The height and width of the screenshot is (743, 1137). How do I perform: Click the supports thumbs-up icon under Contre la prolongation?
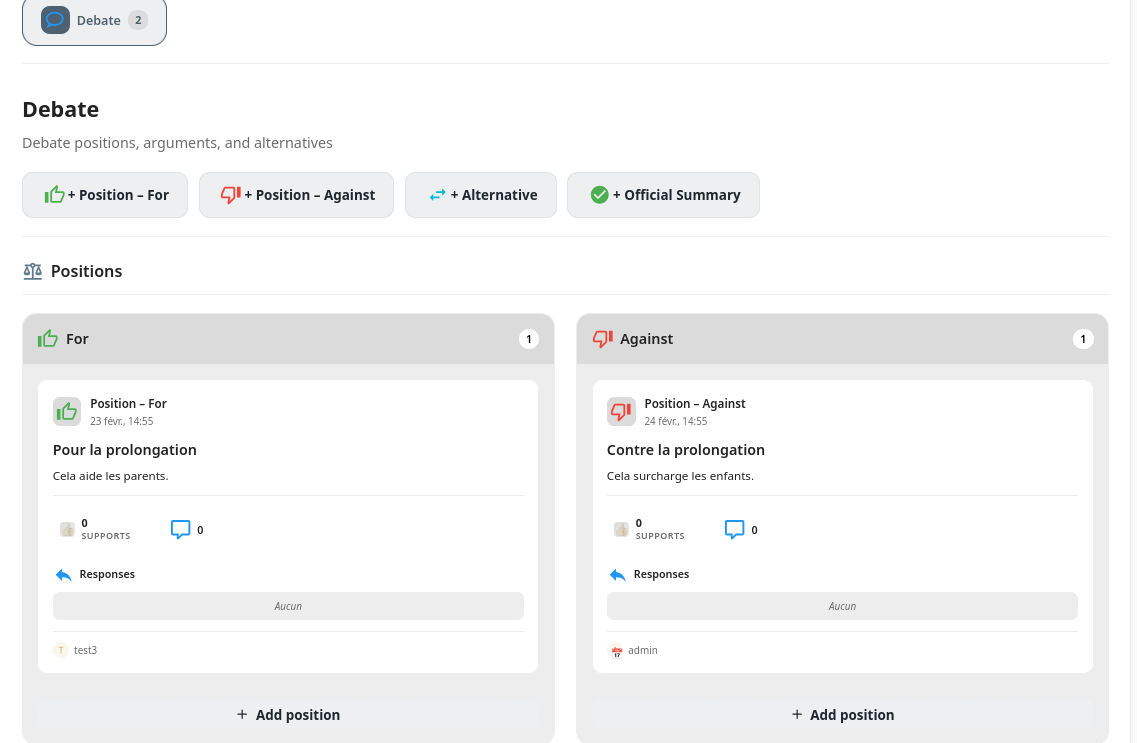(621, 528)
